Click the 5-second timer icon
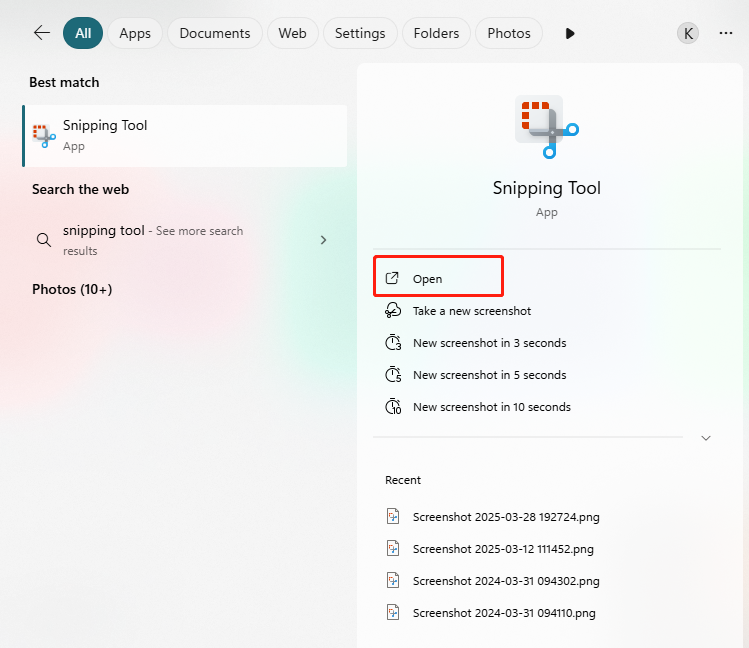The height and width of the screenshot is (648, 749). tap(393, 374)
